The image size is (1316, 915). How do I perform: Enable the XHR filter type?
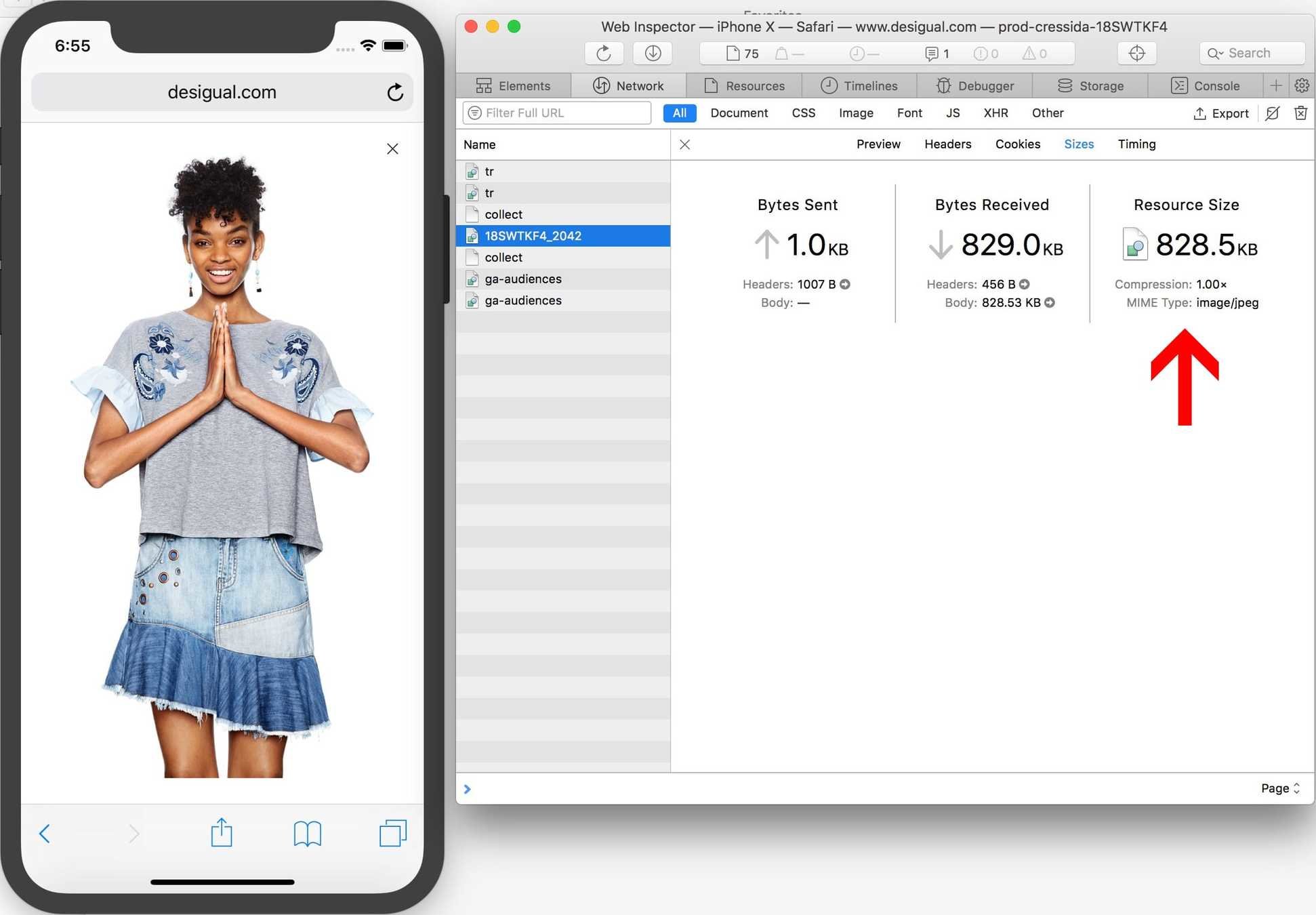[995, 113]
